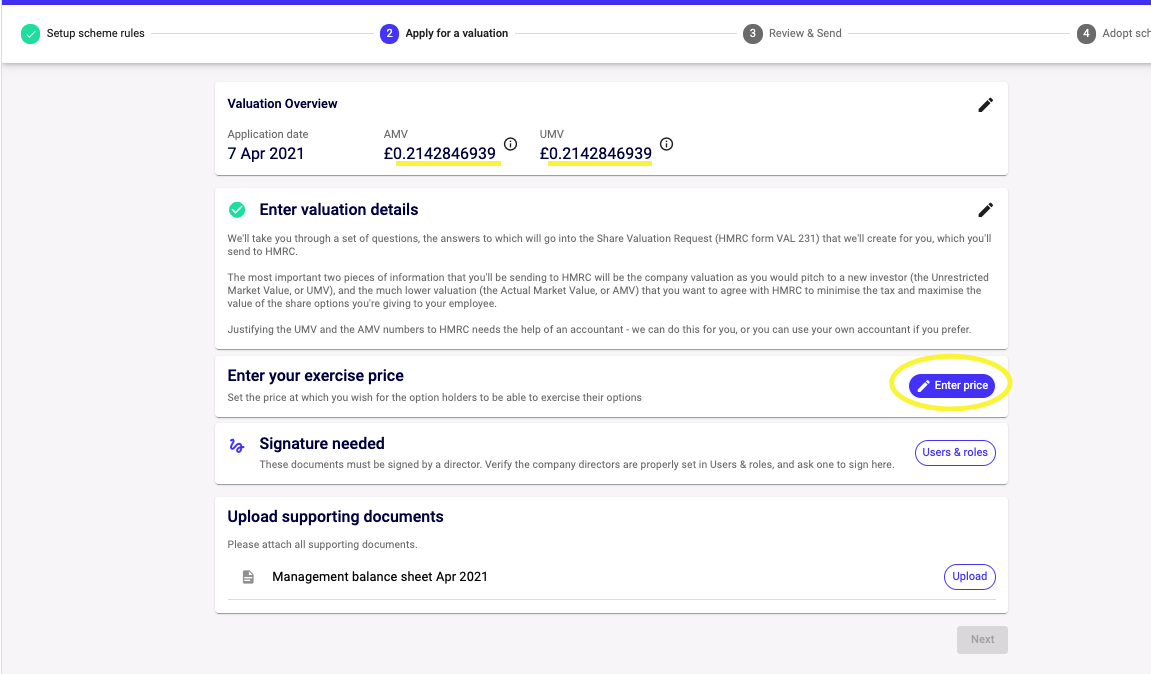Show UMV info tooltip icon
Screen dimensions: 1151x674
click(x=666, y=144)
